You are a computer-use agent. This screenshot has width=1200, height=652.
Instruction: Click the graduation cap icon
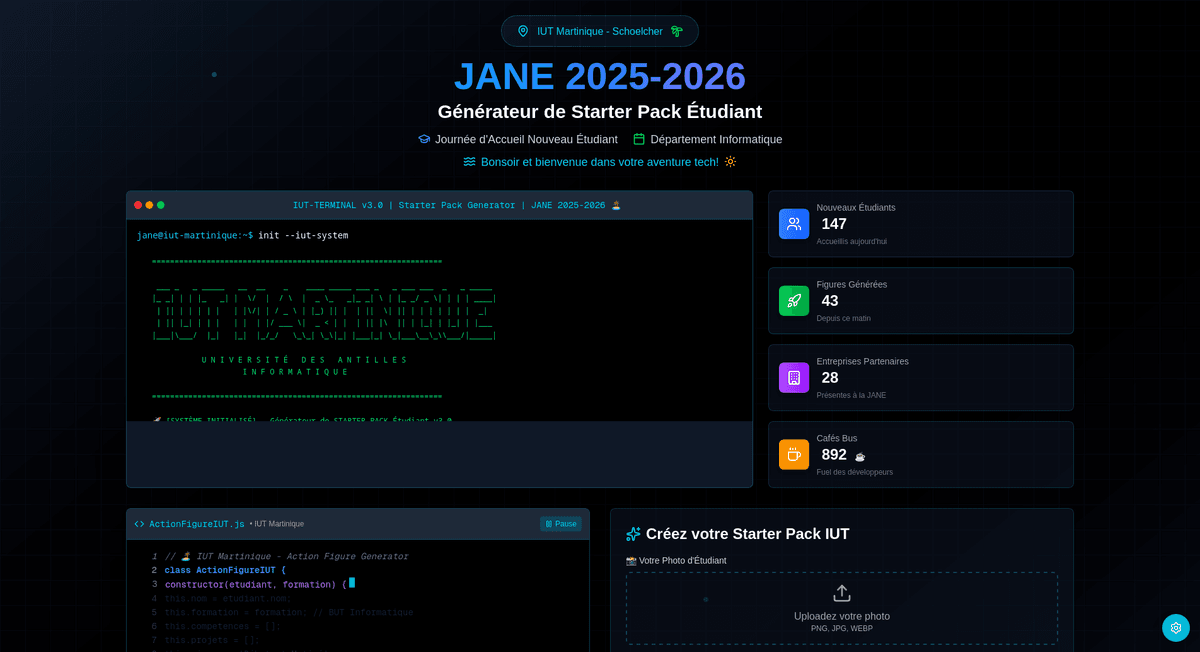tap(424, 139)
